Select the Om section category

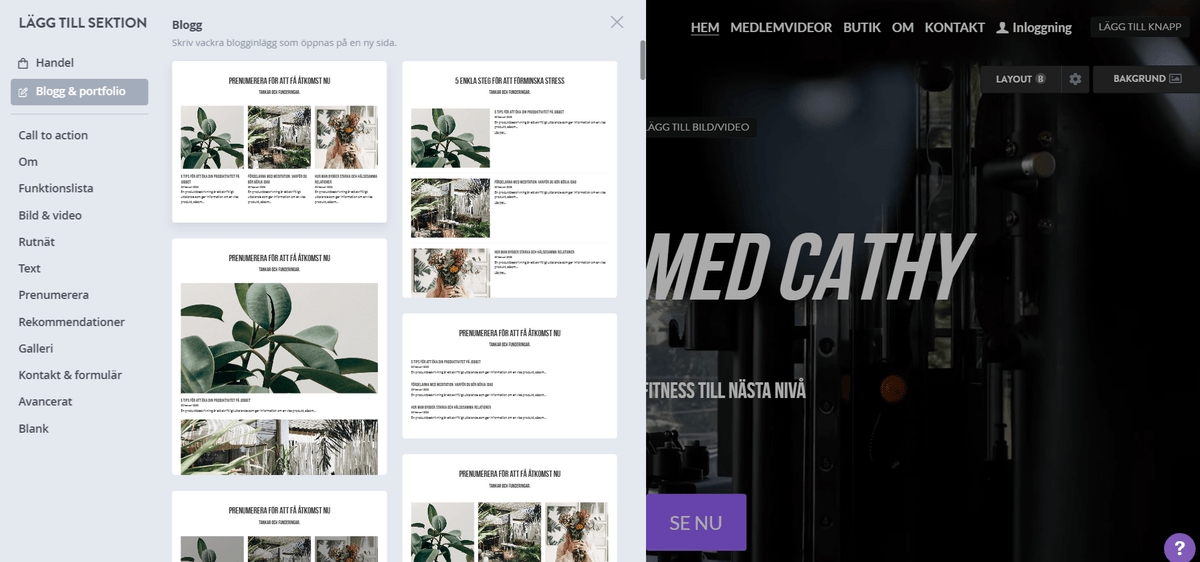point(28,161)
